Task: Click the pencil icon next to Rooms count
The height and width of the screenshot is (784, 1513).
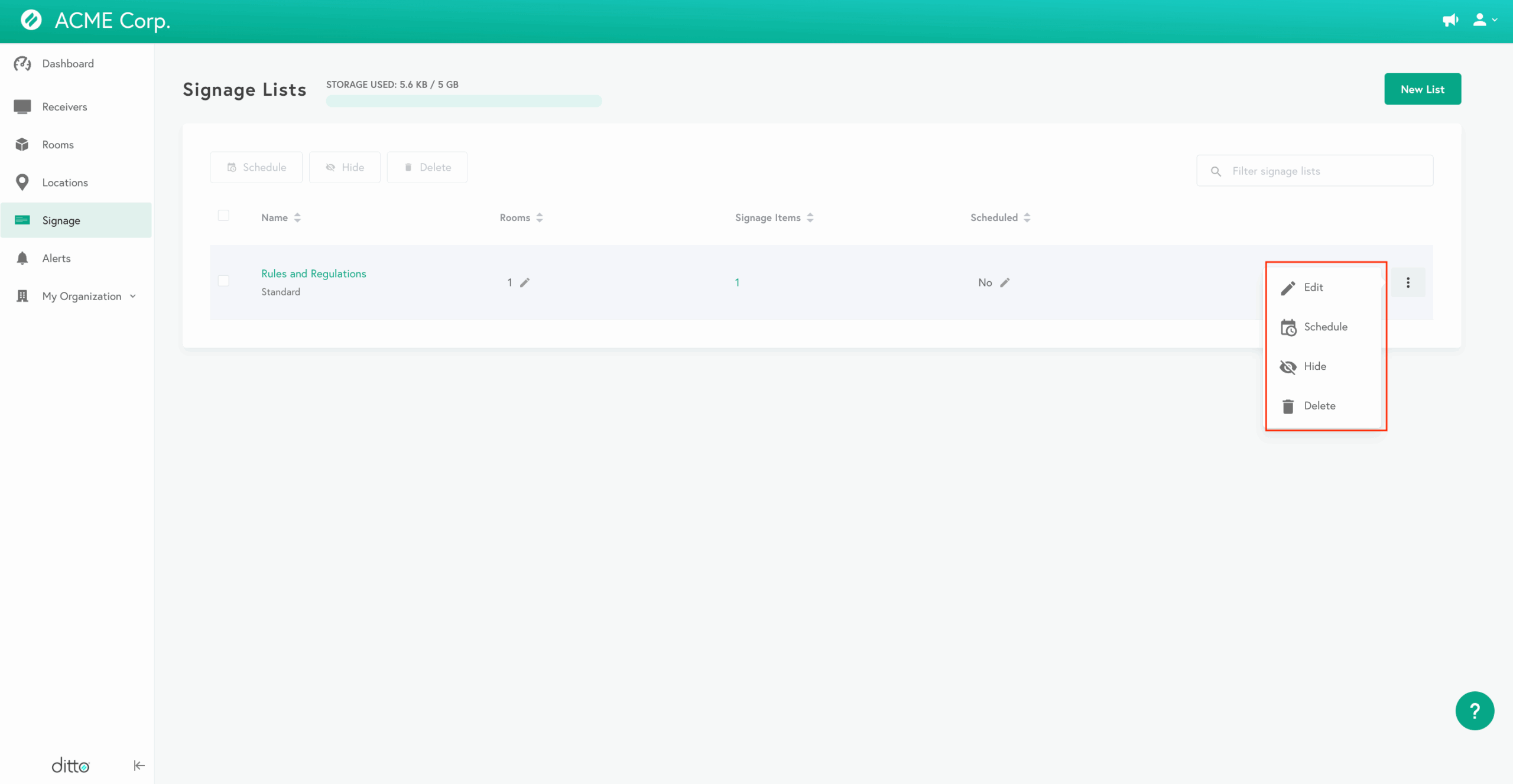Action: [525, 282]
